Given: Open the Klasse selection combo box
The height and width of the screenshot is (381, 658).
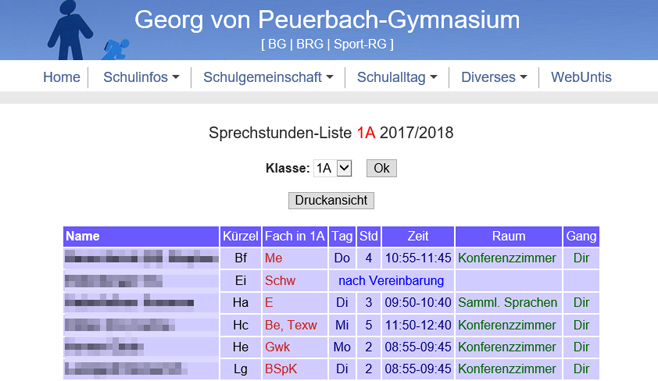Looking at the screenshot, I should pos(332,168).
